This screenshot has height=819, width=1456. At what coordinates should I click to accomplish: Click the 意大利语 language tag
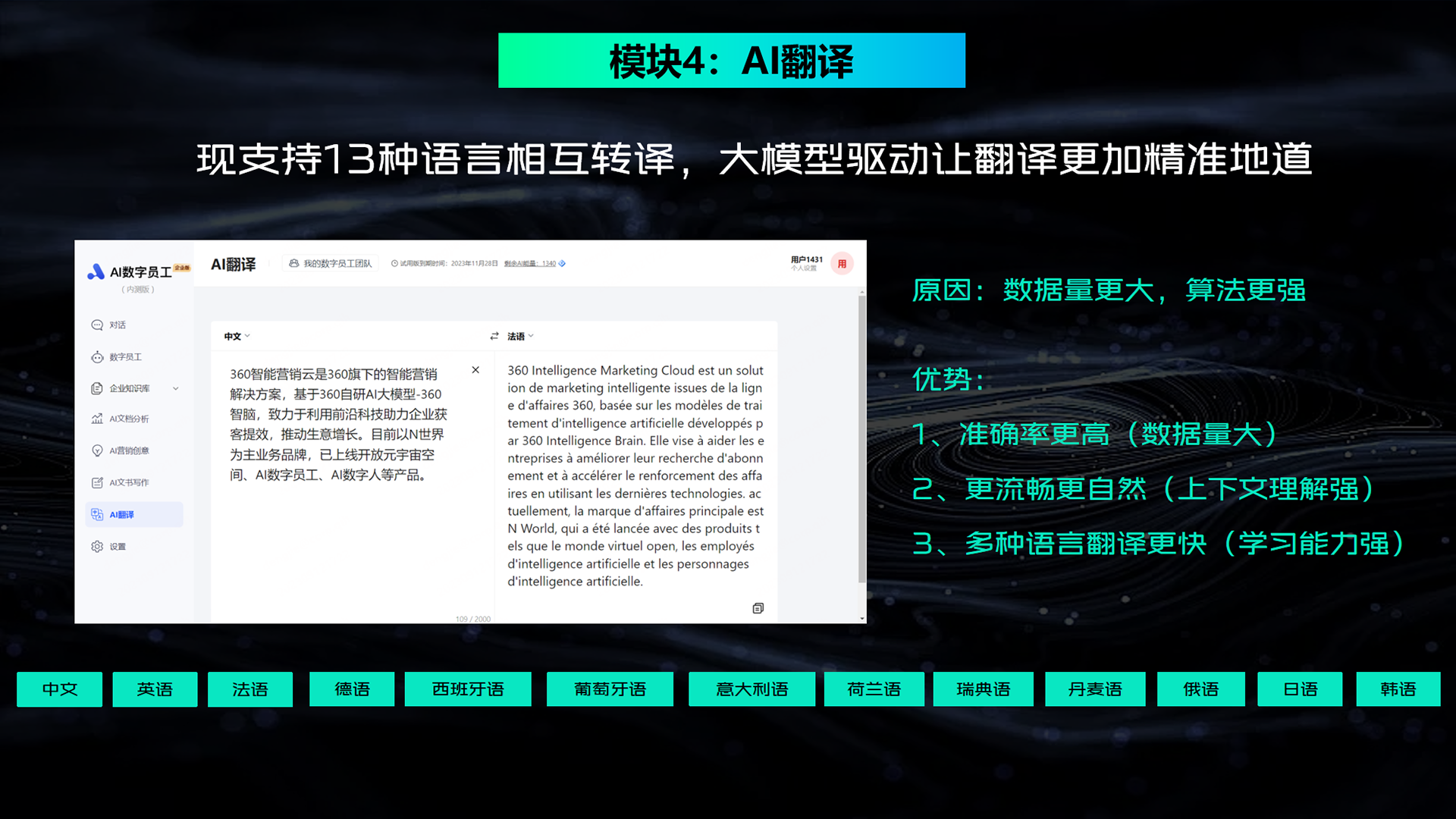pos(752,689)
